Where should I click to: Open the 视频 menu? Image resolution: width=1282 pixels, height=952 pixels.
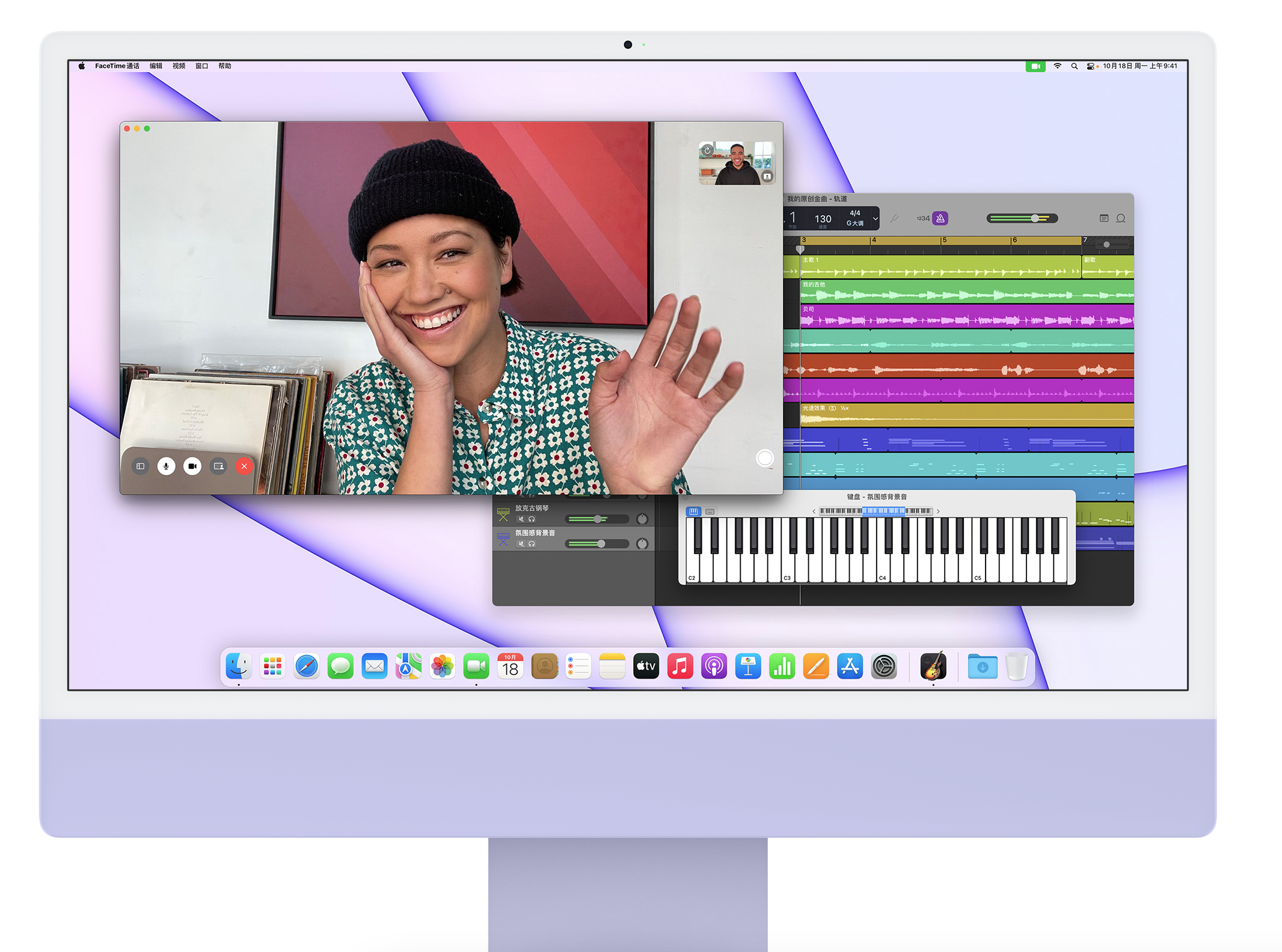coord(179,66)
